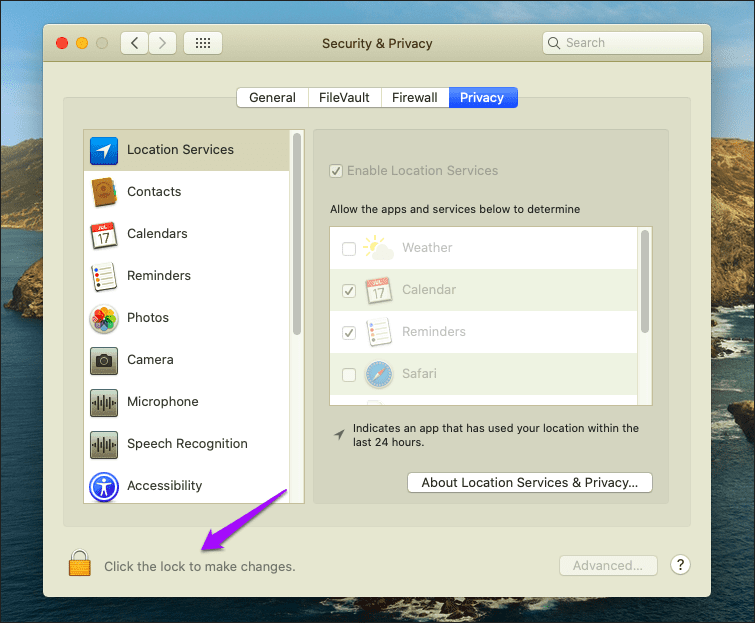The height and width of the screenshot is (623, 755).
Task: Click the Calendars icon in sidebar
Action: click(x=104, y=235)
